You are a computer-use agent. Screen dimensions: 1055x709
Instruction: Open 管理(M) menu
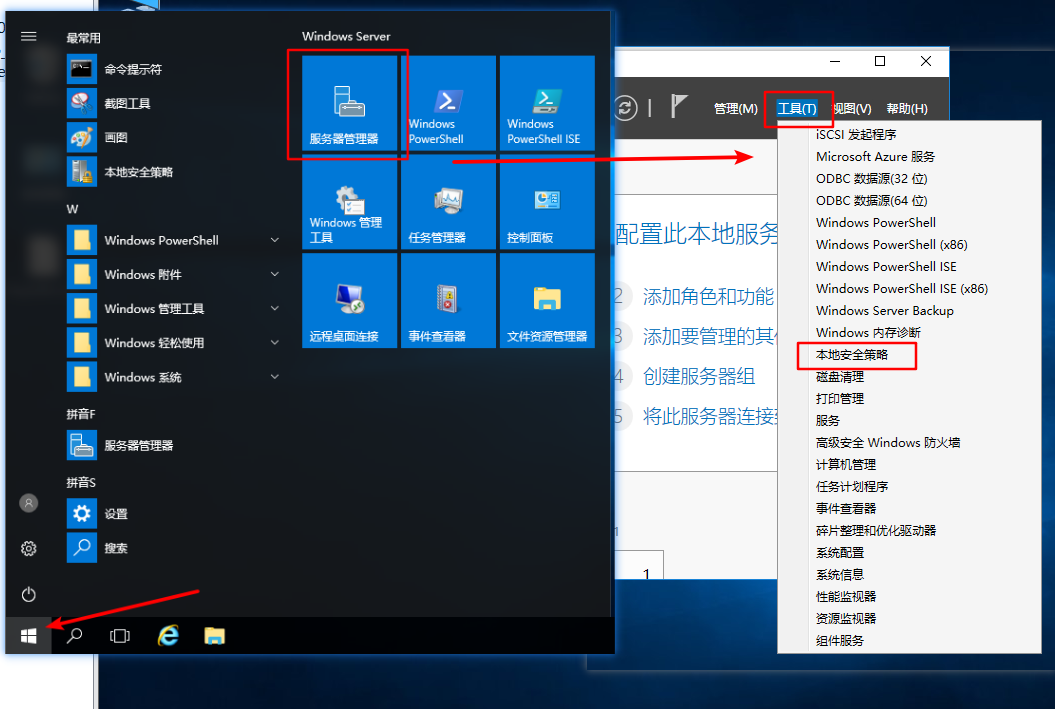735,108
